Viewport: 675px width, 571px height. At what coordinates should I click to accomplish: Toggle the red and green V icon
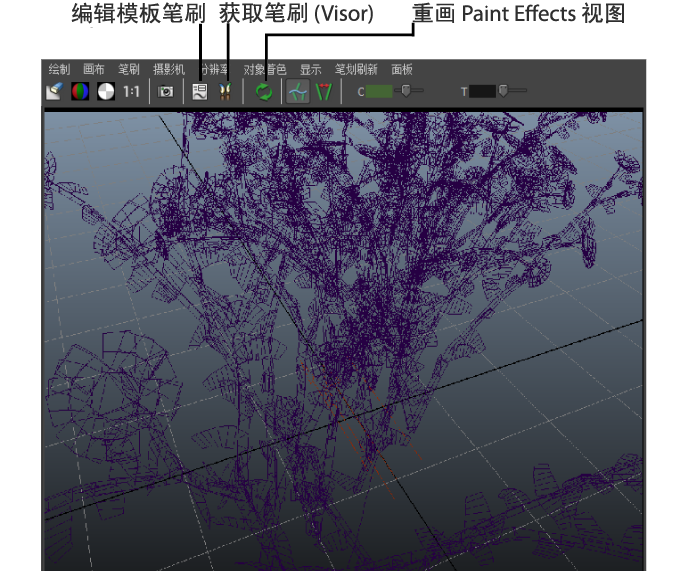(323, 91)
